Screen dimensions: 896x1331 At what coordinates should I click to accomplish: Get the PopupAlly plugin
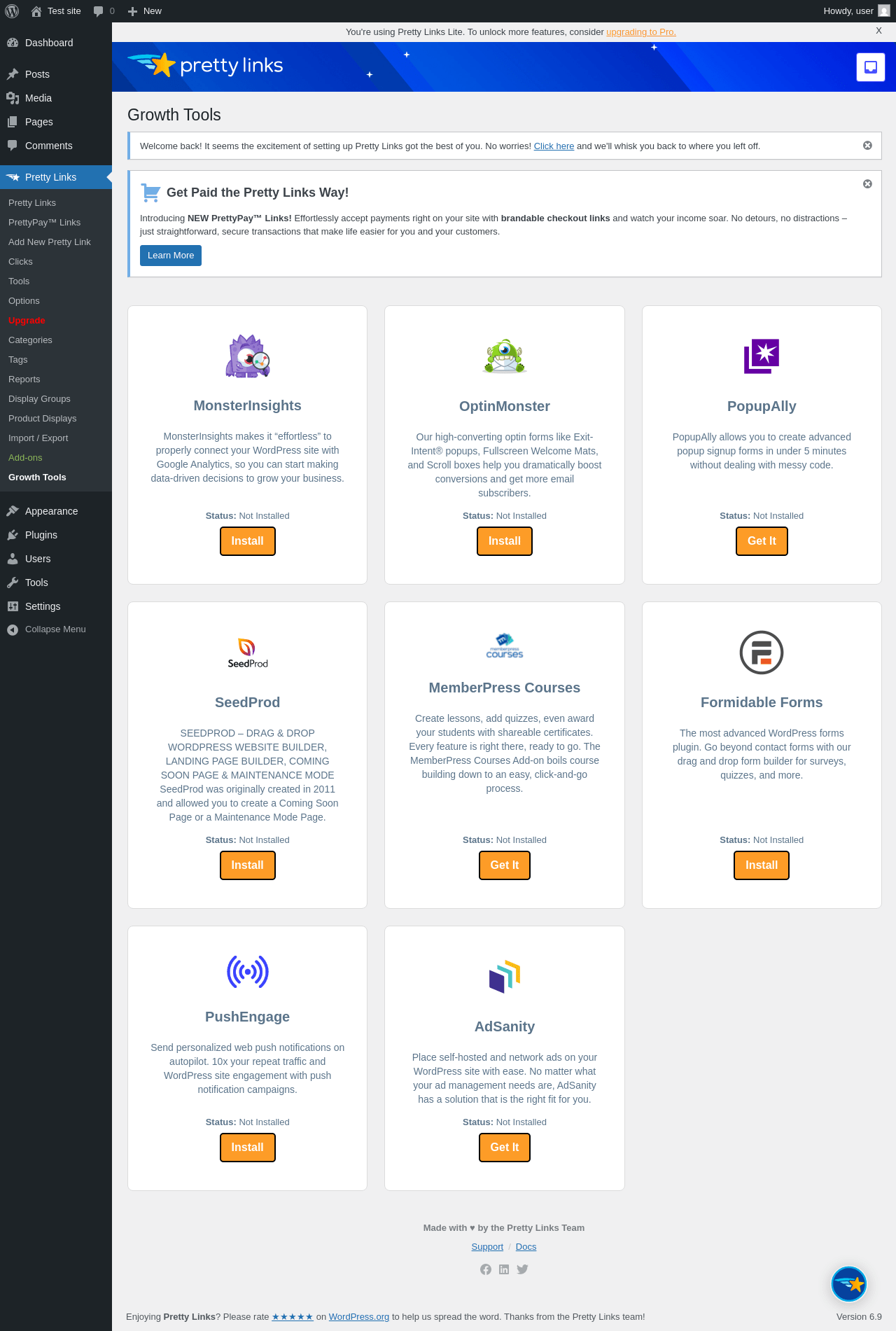tap(762, 541)
